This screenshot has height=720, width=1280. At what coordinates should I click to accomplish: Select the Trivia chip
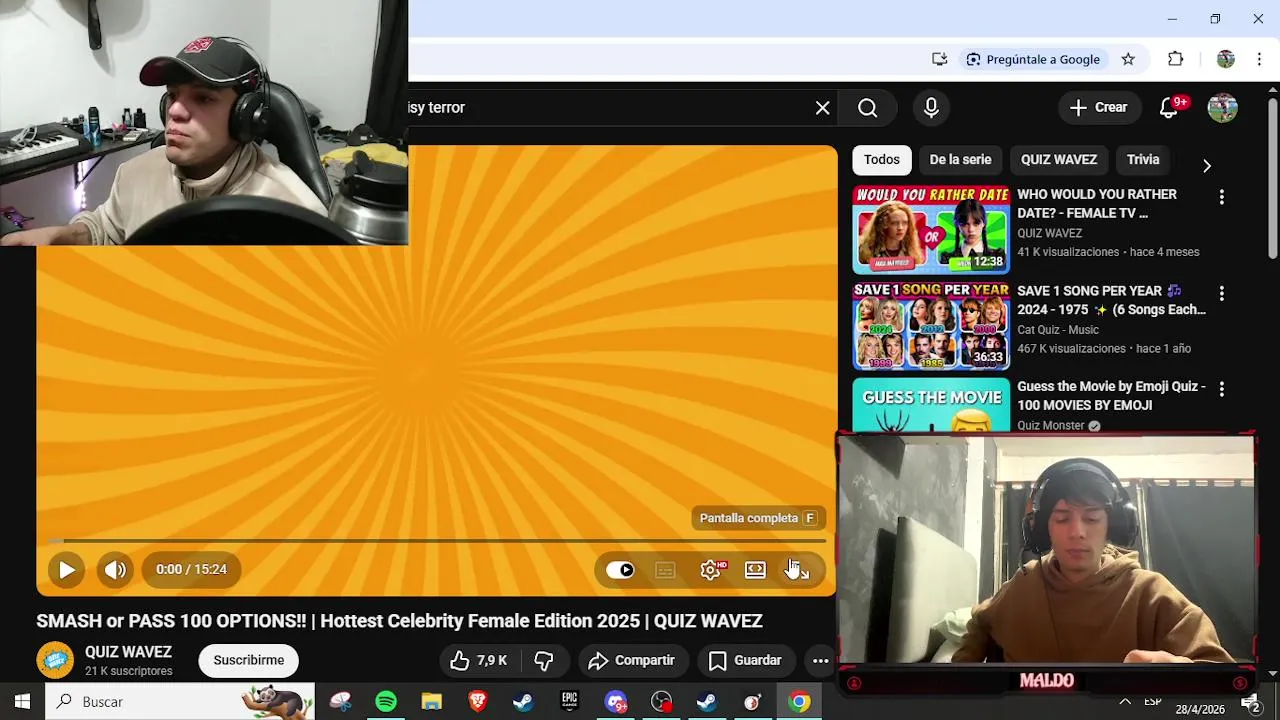[x=1143, y=160]
